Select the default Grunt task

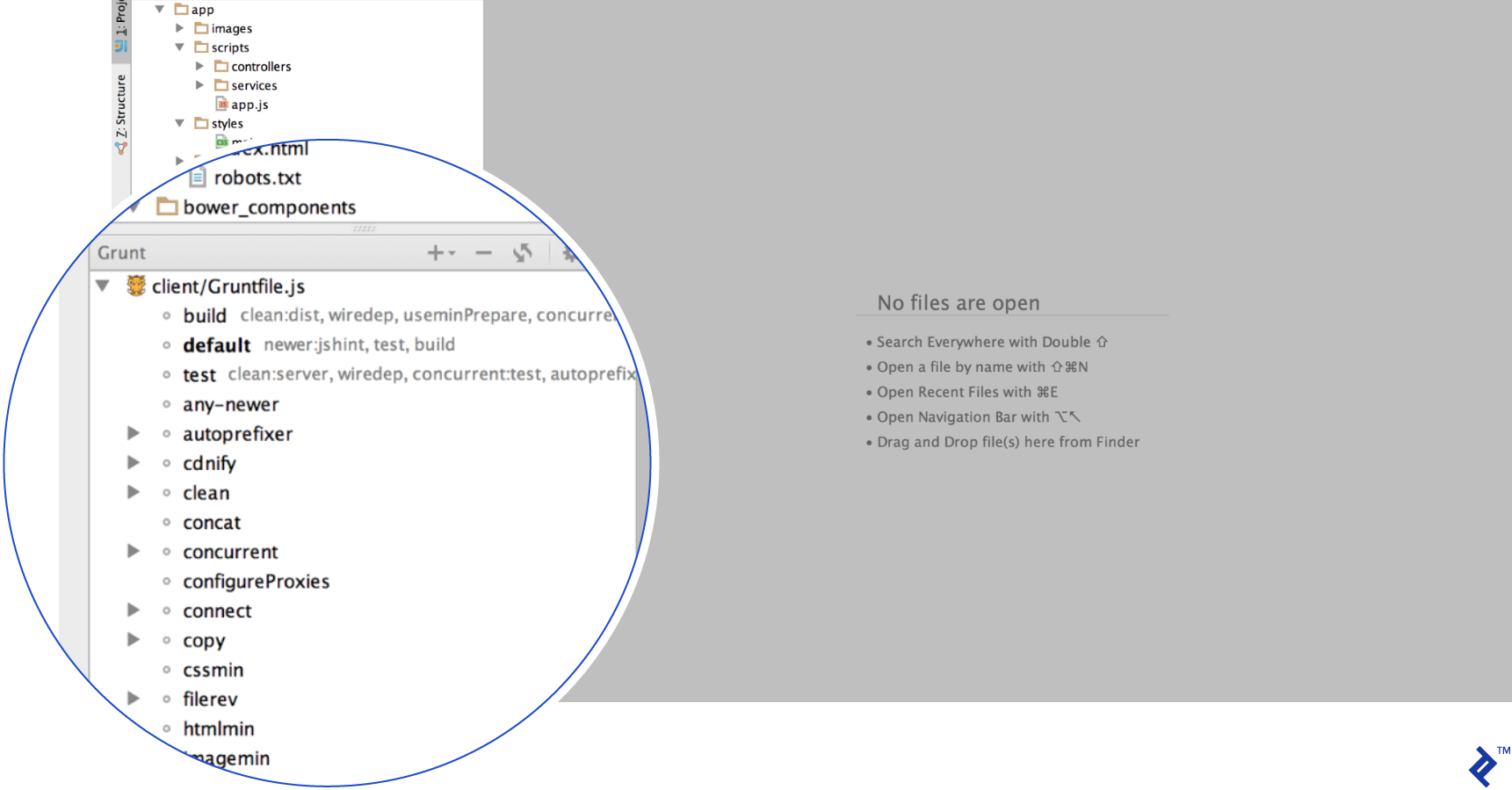tap(217, 345)
